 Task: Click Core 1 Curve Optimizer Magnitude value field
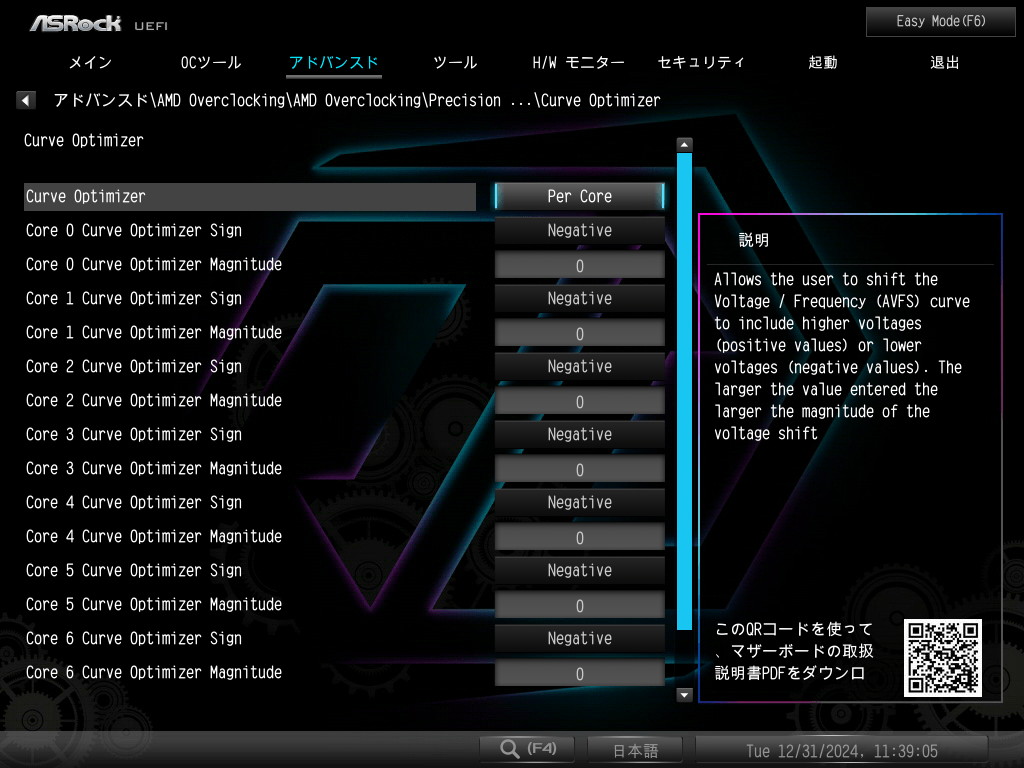pos(579,333)
